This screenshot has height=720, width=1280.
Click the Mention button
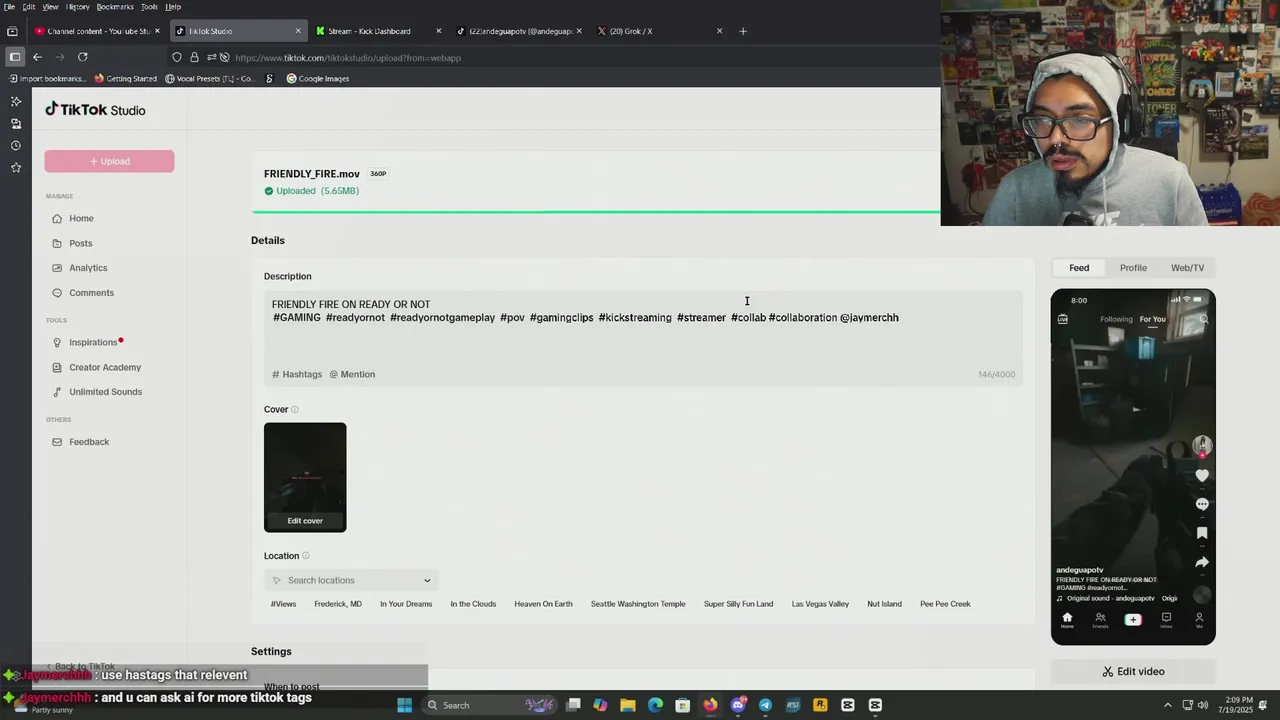352,374
